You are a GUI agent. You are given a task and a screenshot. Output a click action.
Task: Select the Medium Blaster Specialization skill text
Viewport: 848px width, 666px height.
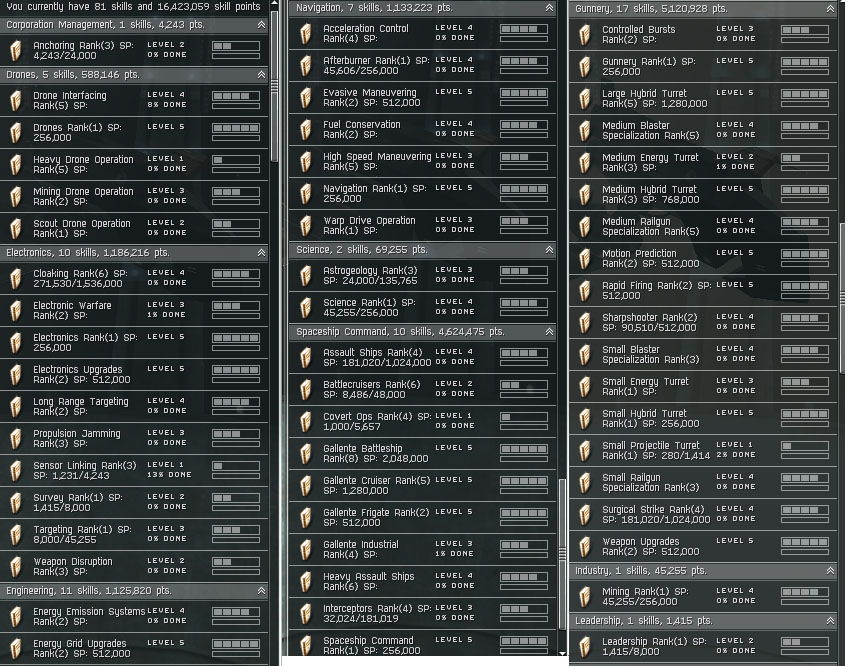(x=651, y=130)
